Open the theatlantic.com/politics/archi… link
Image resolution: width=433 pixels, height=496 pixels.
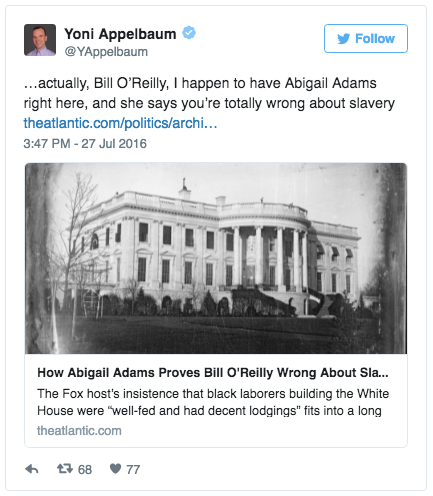tap(120, 123)
